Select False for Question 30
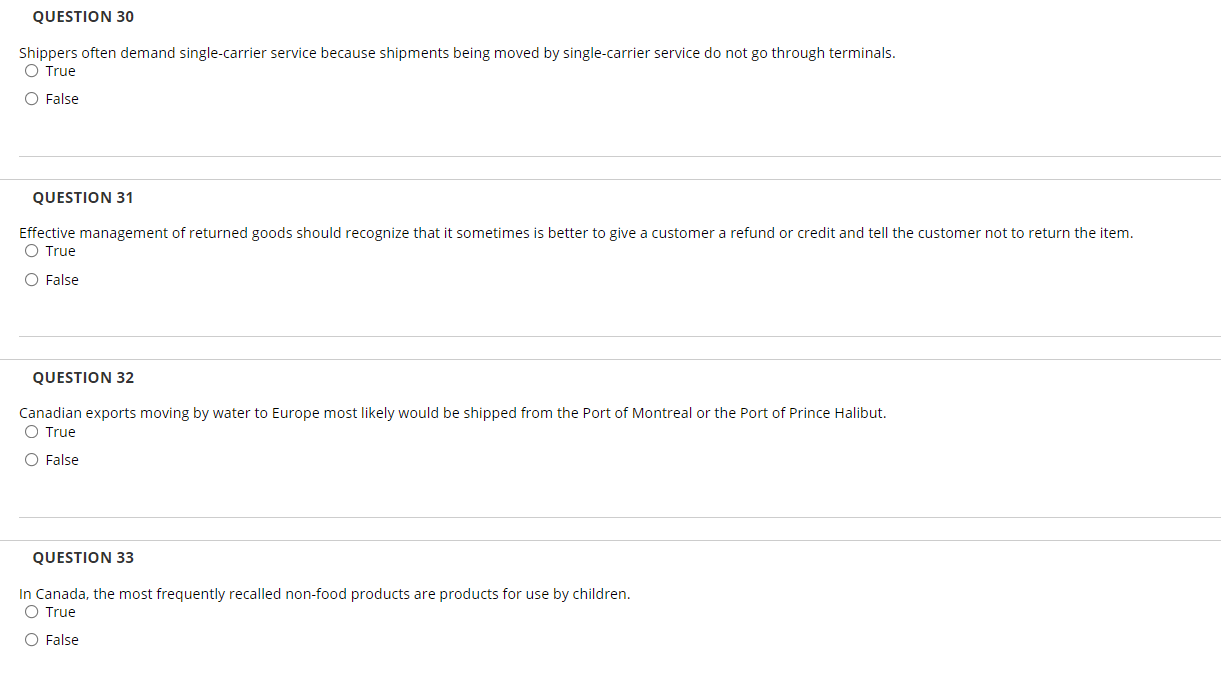1221x677 pixels. click(x=31, y=98)
